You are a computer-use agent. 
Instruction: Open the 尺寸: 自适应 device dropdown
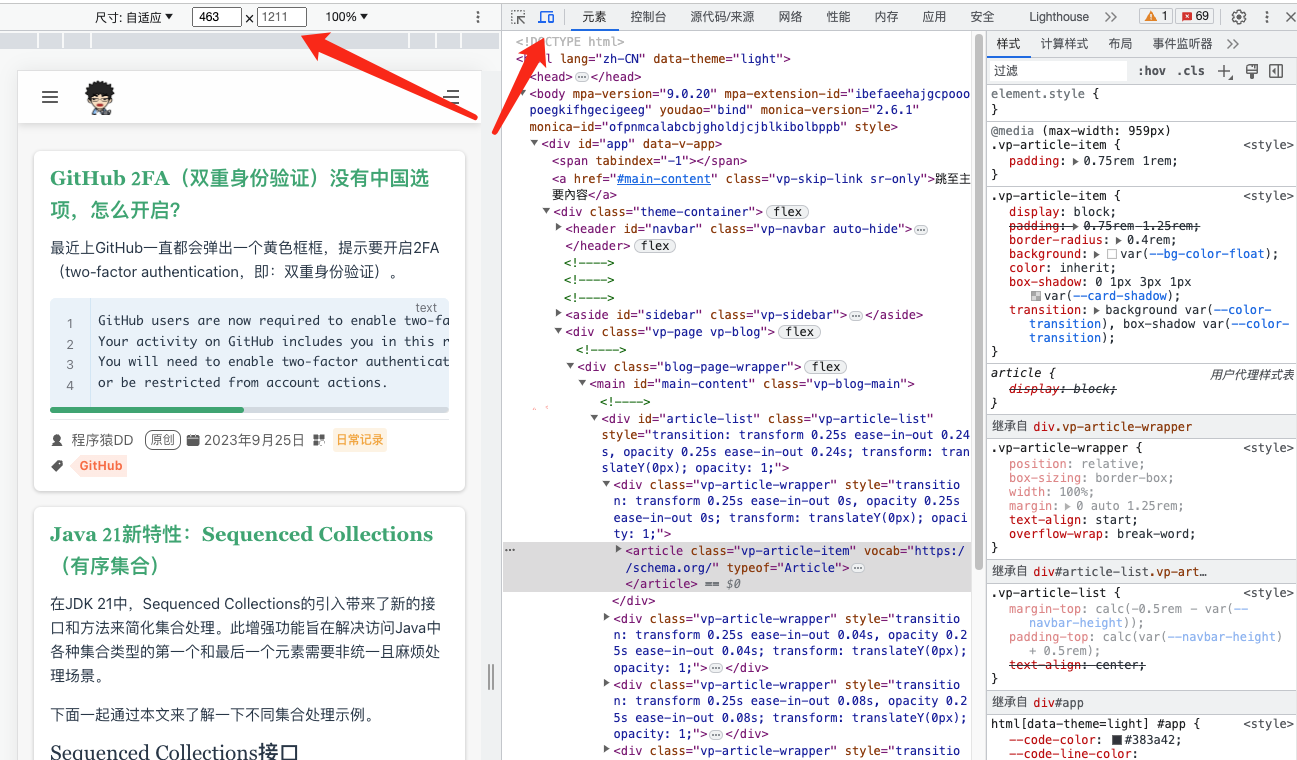(134, 17)
